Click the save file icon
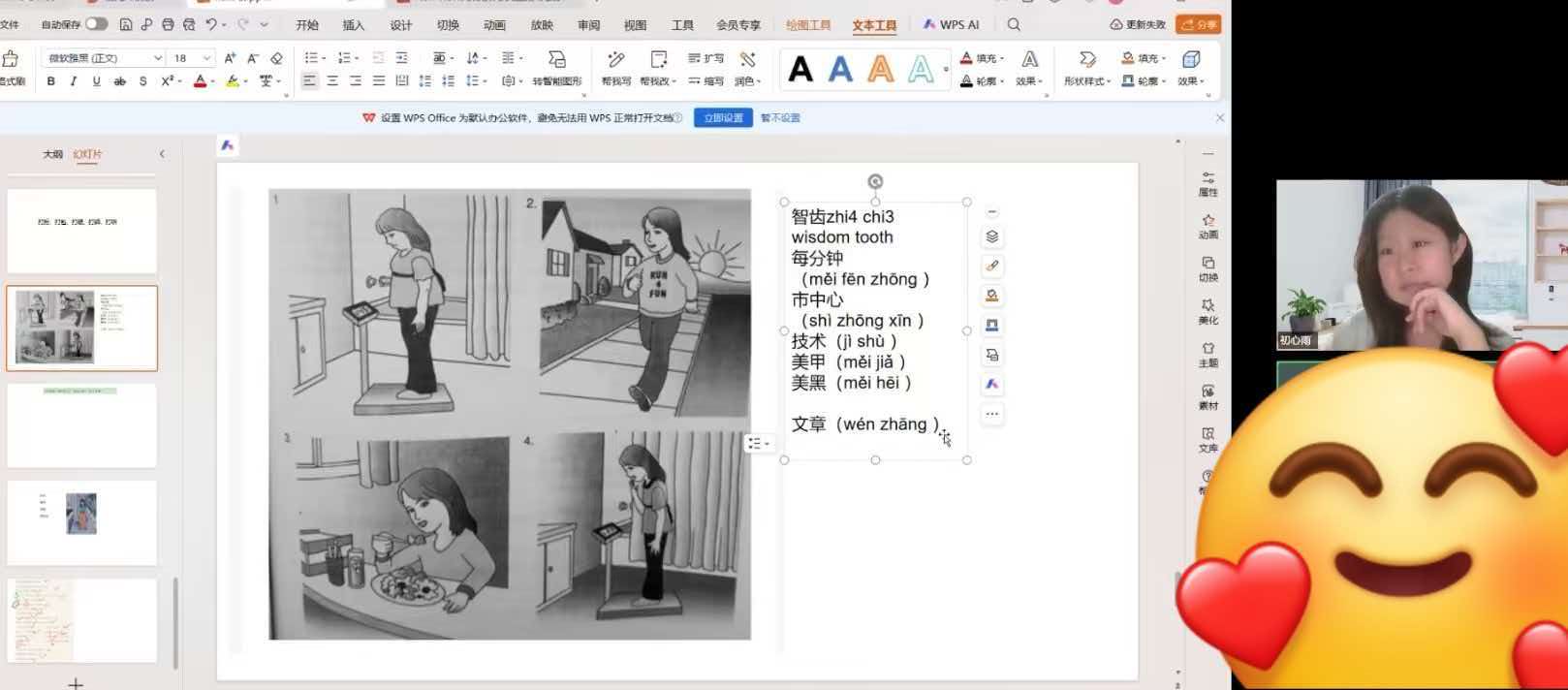 point(126,24)
